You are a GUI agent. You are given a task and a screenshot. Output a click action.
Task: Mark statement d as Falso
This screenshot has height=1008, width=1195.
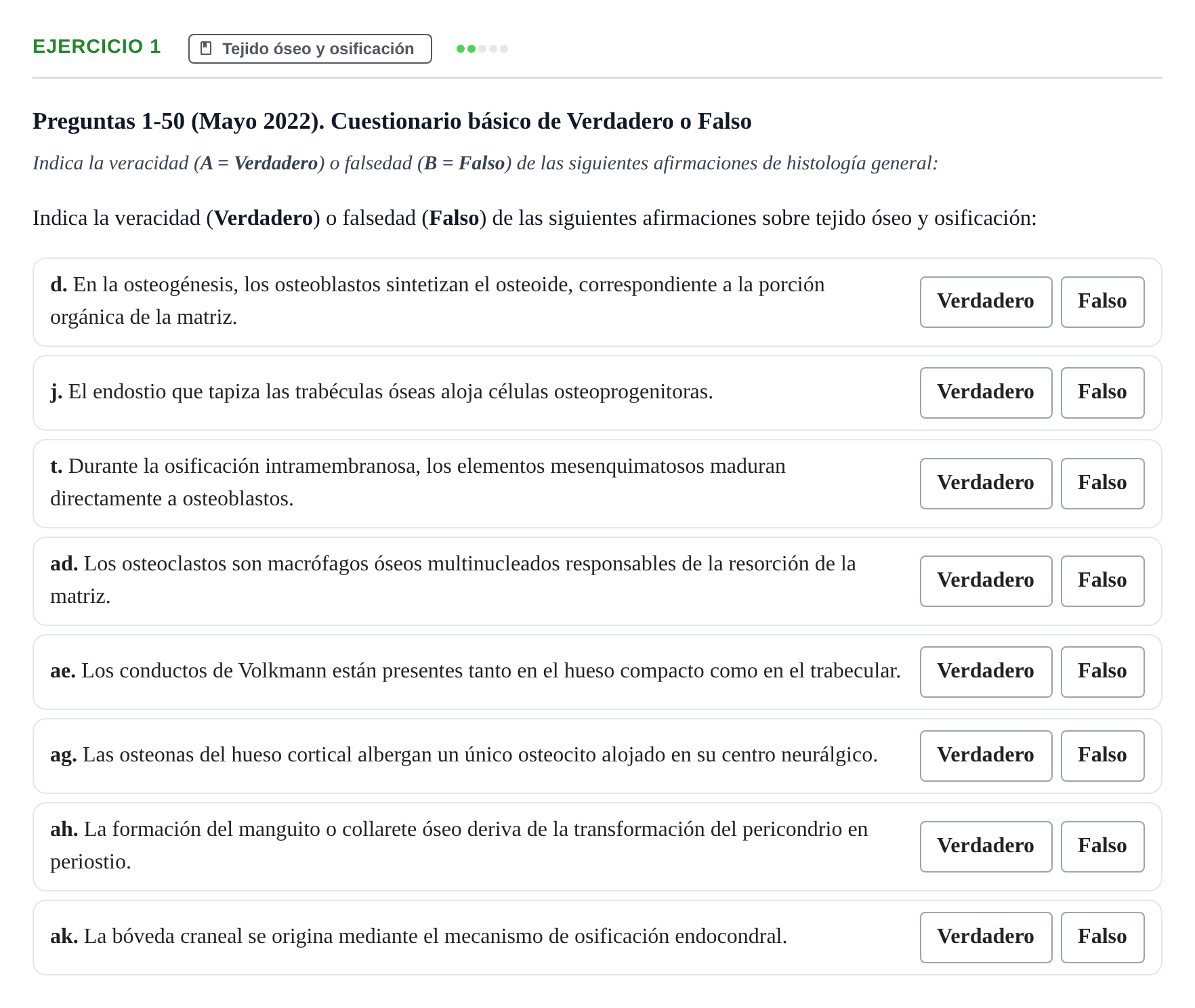tap(1102, 302)
